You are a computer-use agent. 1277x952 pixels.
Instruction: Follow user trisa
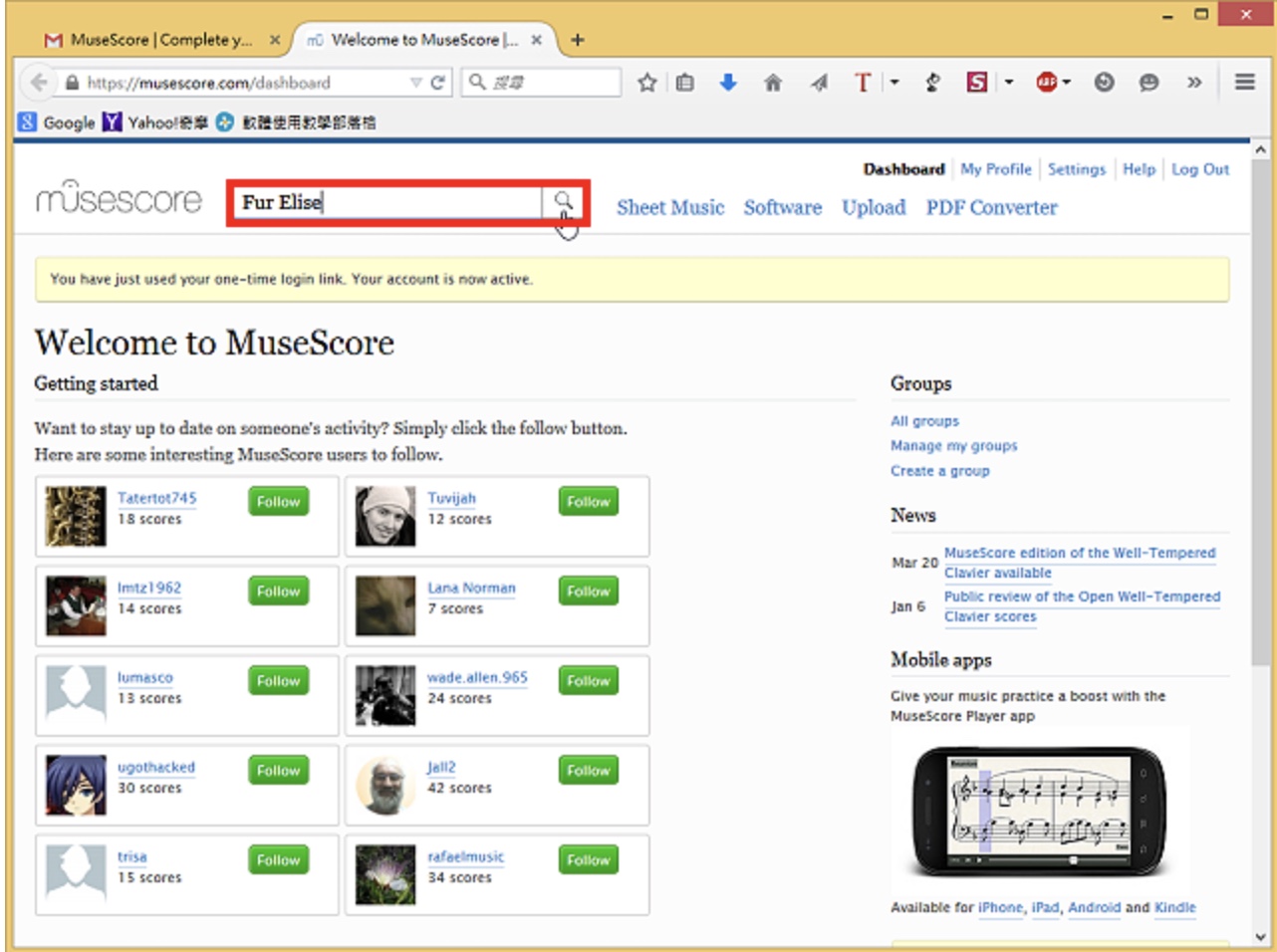click(x=278, y=860)
